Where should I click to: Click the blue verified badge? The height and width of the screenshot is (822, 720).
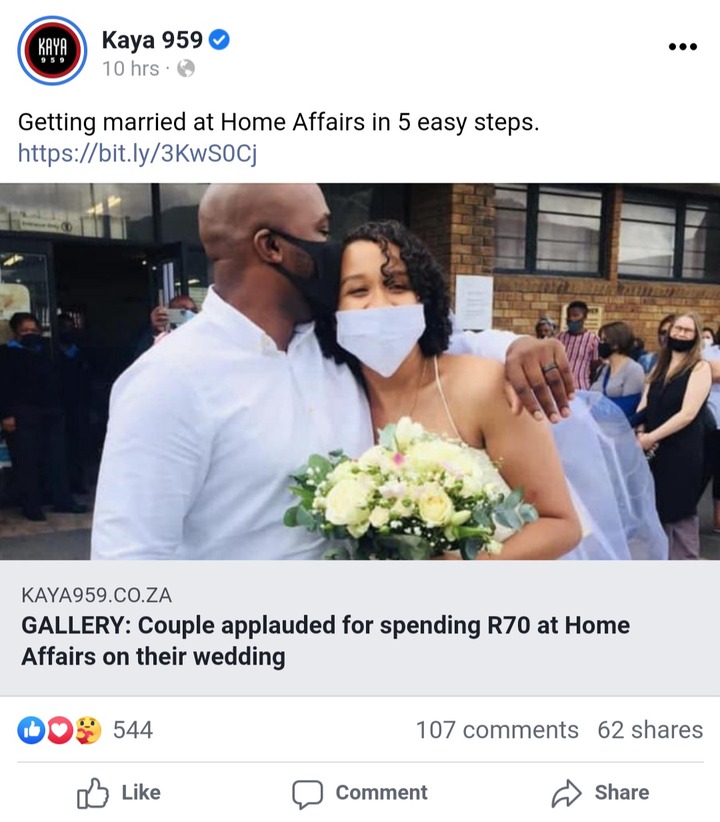(219, 40)
